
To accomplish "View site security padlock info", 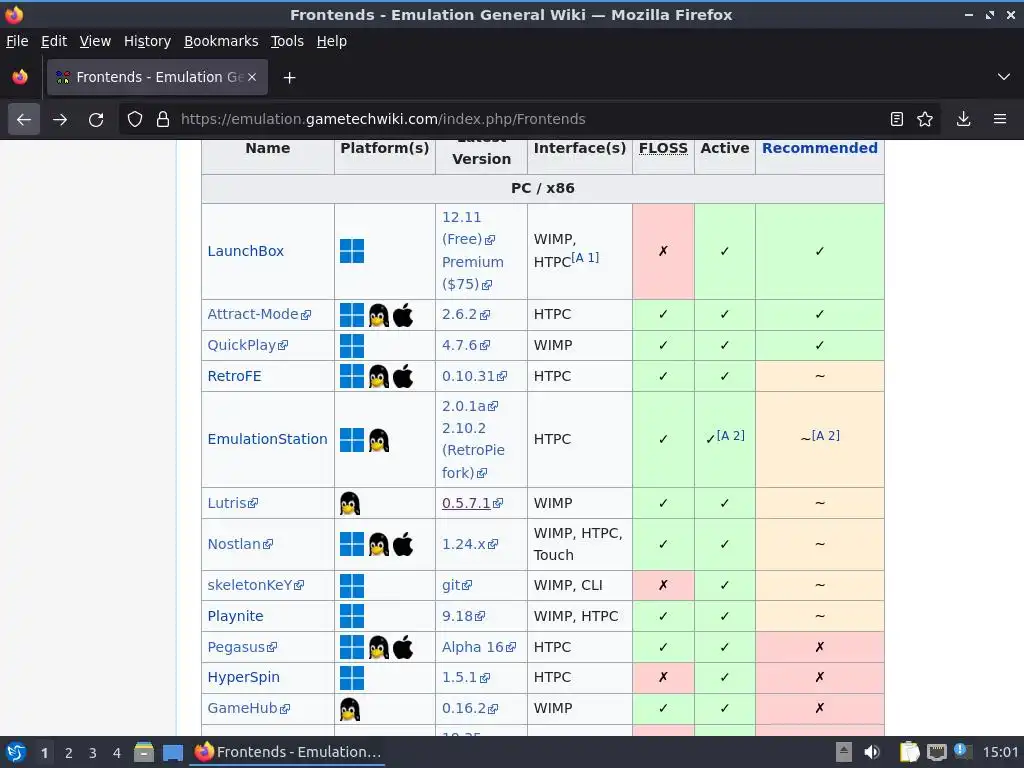I will point(163,119).
